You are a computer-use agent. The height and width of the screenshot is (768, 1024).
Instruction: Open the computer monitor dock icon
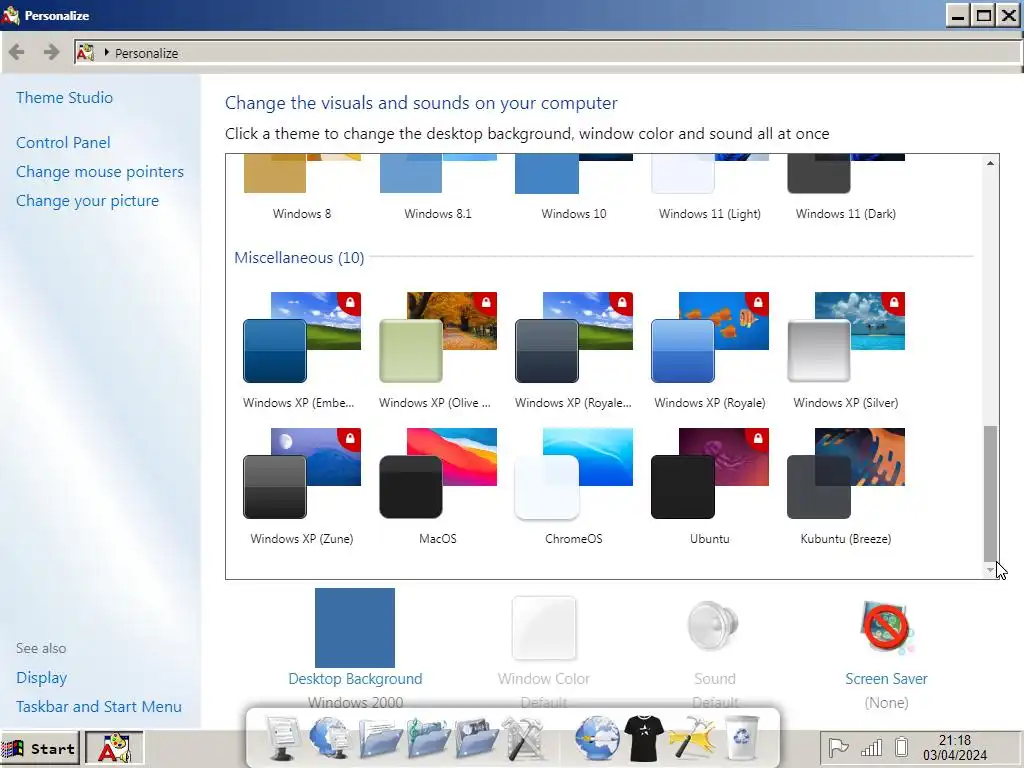[282, 738]
